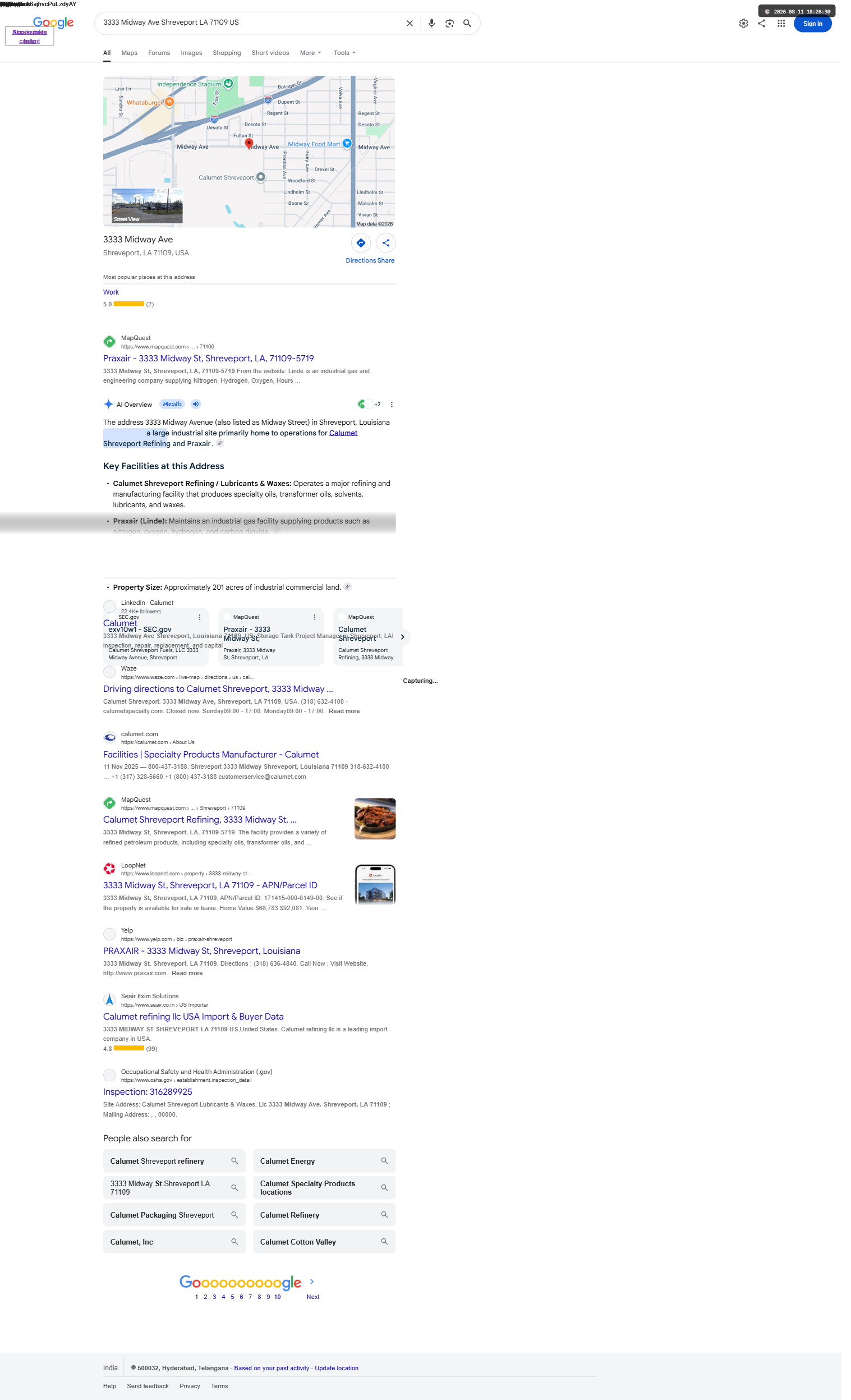This screenshot has width=851, height=1400.
Task: Click the Calumet Shreveport map marker
Action: point(261,177)
